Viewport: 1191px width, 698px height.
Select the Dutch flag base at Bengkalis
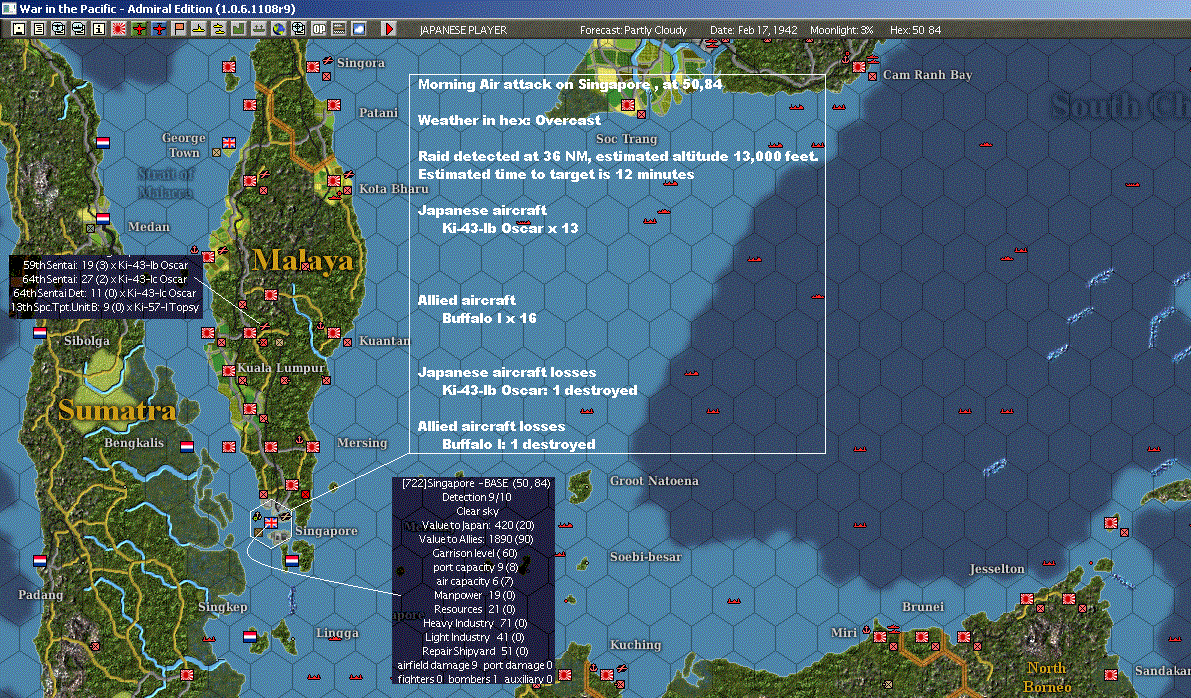[x=186, y=447]
